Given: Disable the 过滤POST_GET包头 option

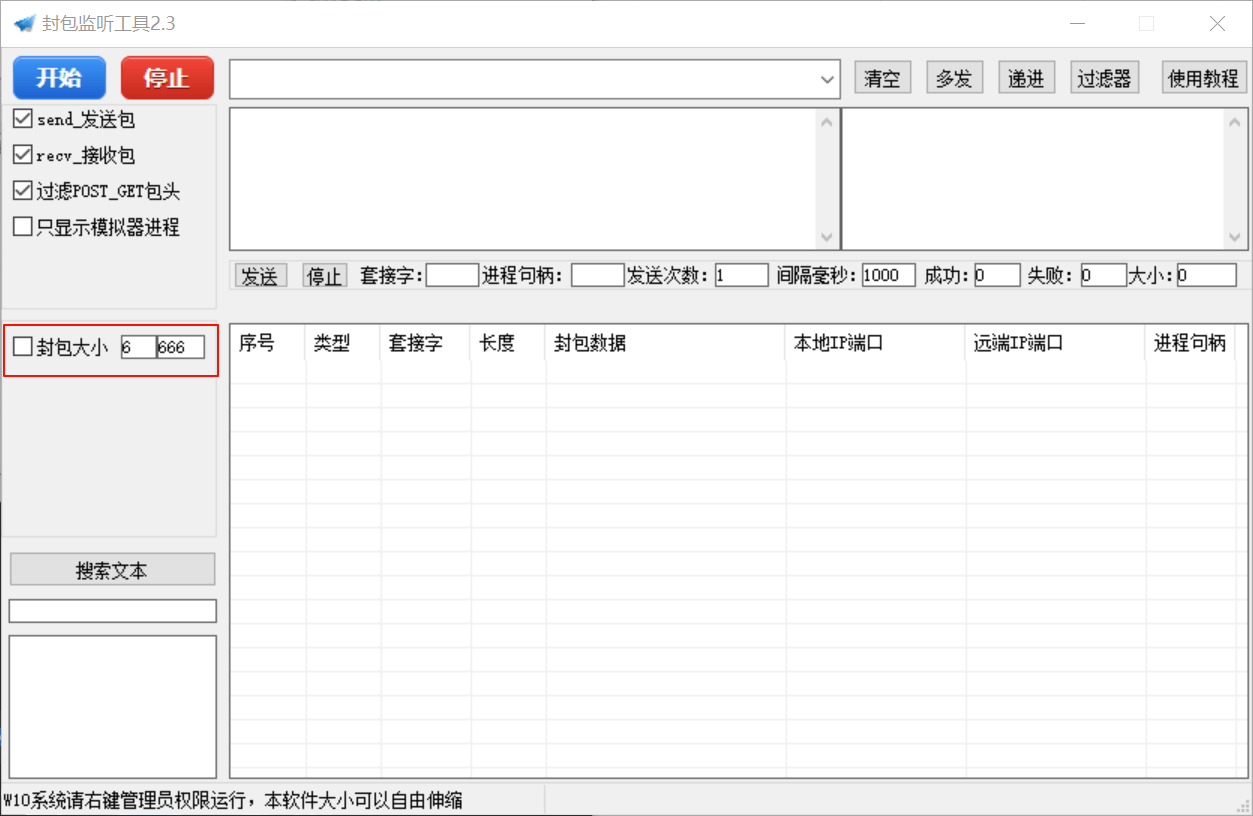Looking at the screenshot, I should tap(22, 191).
